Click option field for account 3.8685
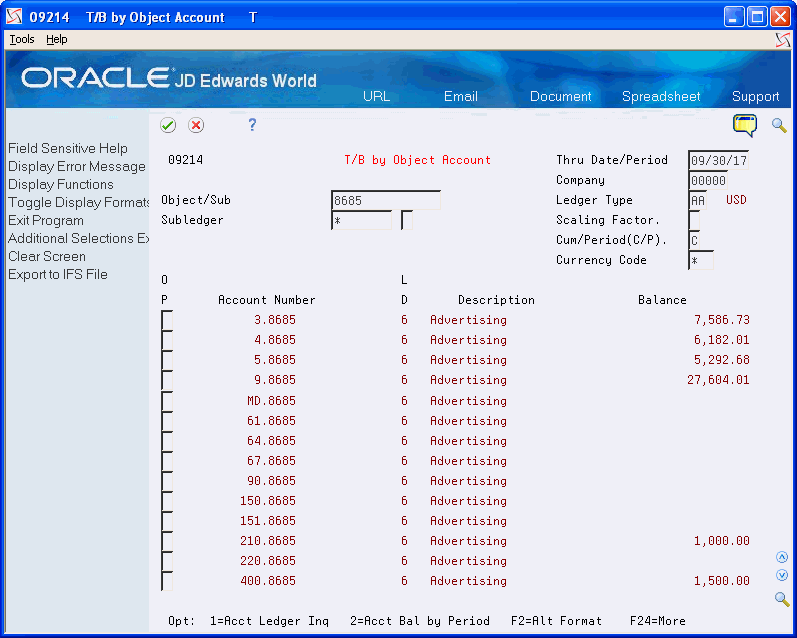 click(167, 320)
